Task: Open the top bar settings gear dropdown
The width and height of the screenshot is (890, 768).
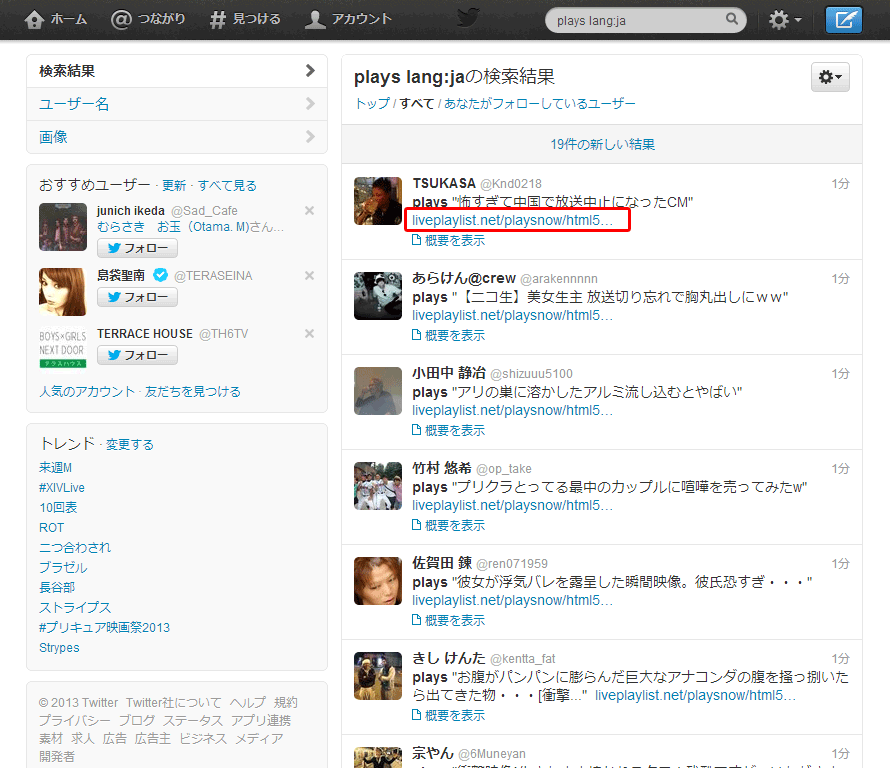Action: pyautogui.click(x=785, y=20)
